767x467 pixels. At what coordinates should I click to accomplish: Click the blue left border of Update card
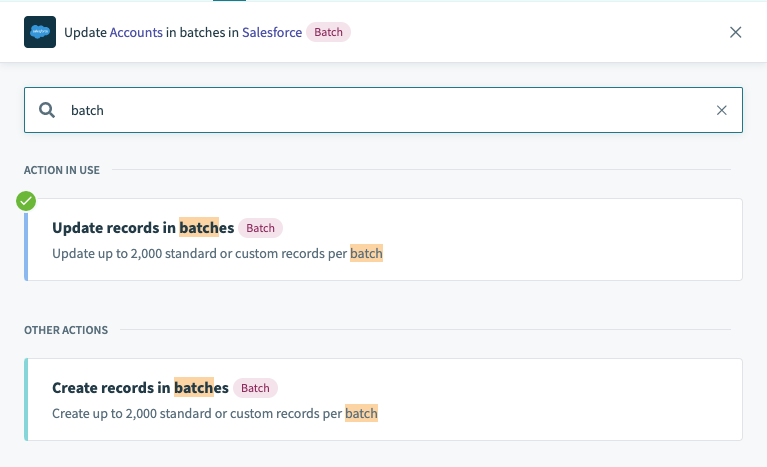(x=27, y=239)
